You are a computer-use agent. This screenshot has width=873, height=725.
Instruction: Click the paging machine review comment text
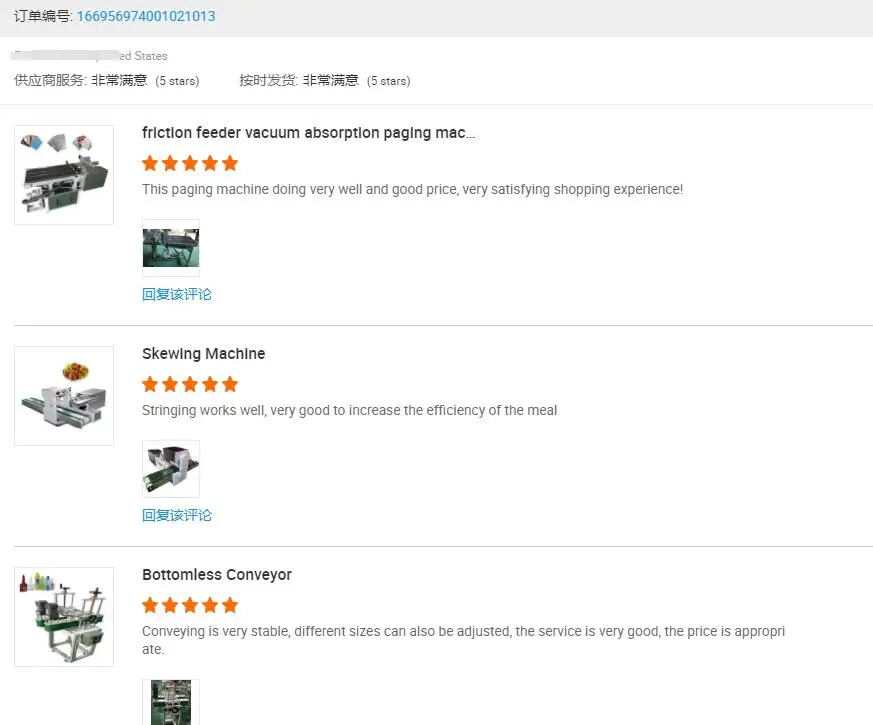click(x=412, y=189)
